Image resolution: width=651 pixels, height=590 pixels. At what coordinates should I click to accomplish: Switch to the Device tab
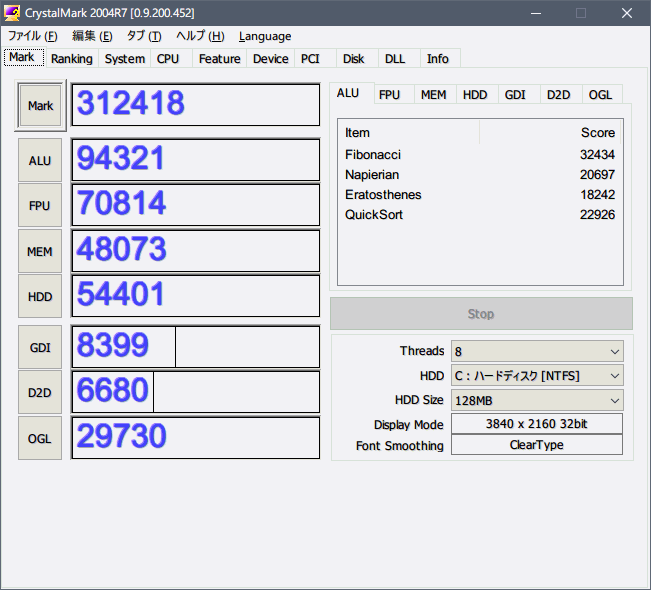[271, 59]
